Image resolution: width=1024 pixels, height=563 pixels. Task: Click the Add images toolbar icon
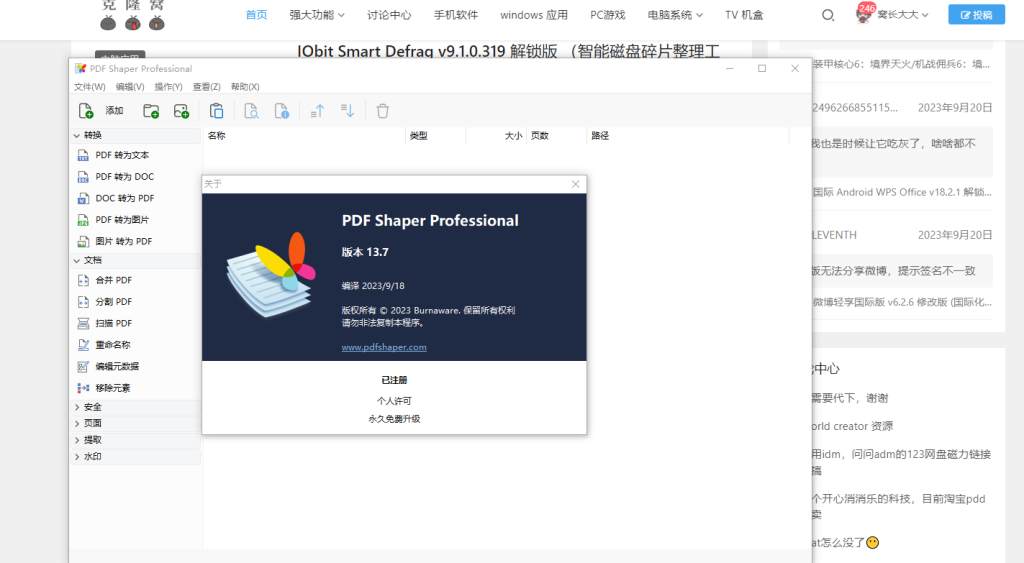(x=181, y=111)
